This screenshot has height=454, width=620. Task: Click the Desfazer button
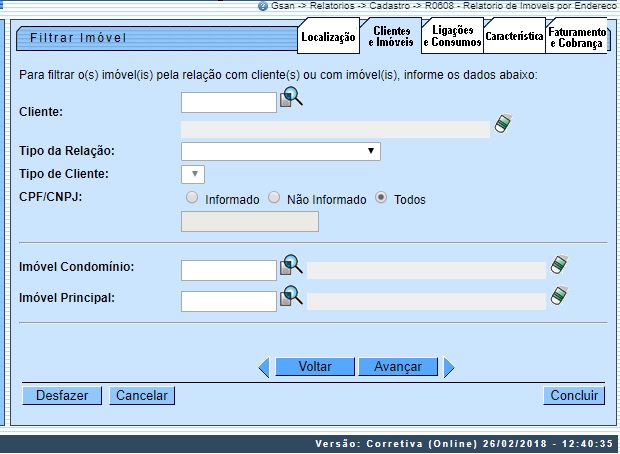[62, 395]
